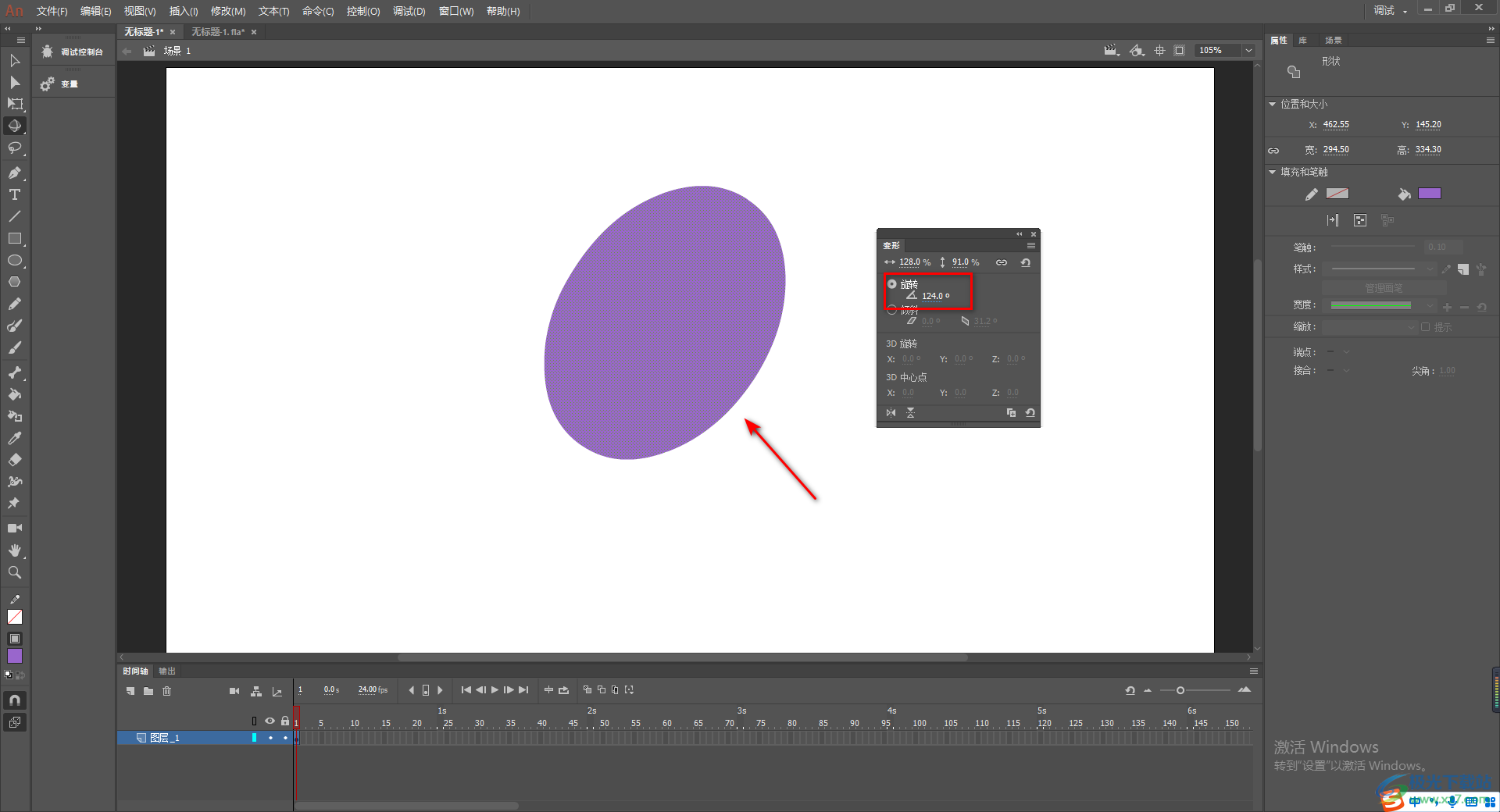Choose the Paint Bucket tool
The height and width of the screenshot is (812, 1500).
coord(15,394)
